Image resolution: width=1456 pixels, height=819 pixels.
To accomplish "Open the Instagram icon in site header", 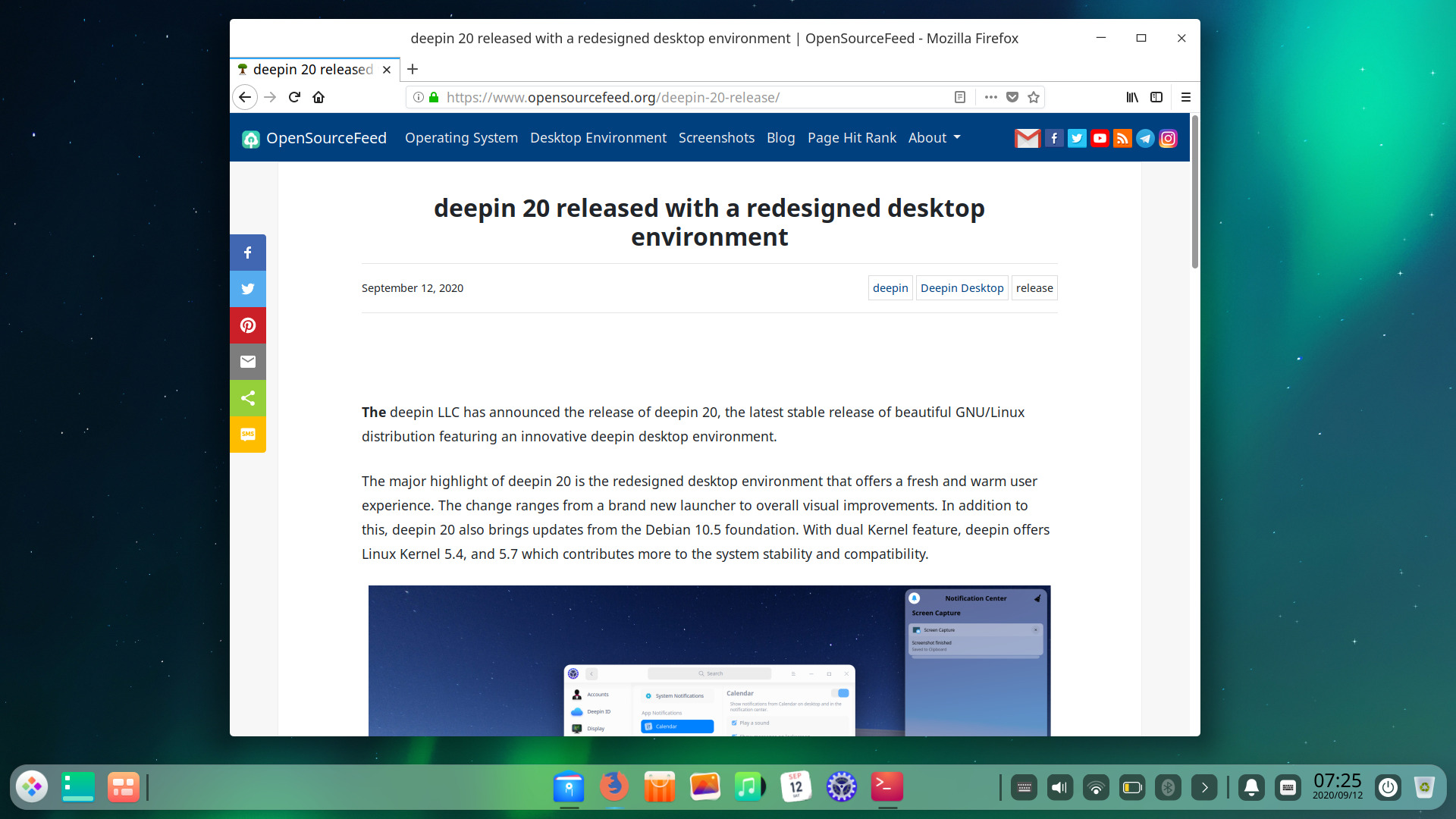I will [x=1168, y=138].
